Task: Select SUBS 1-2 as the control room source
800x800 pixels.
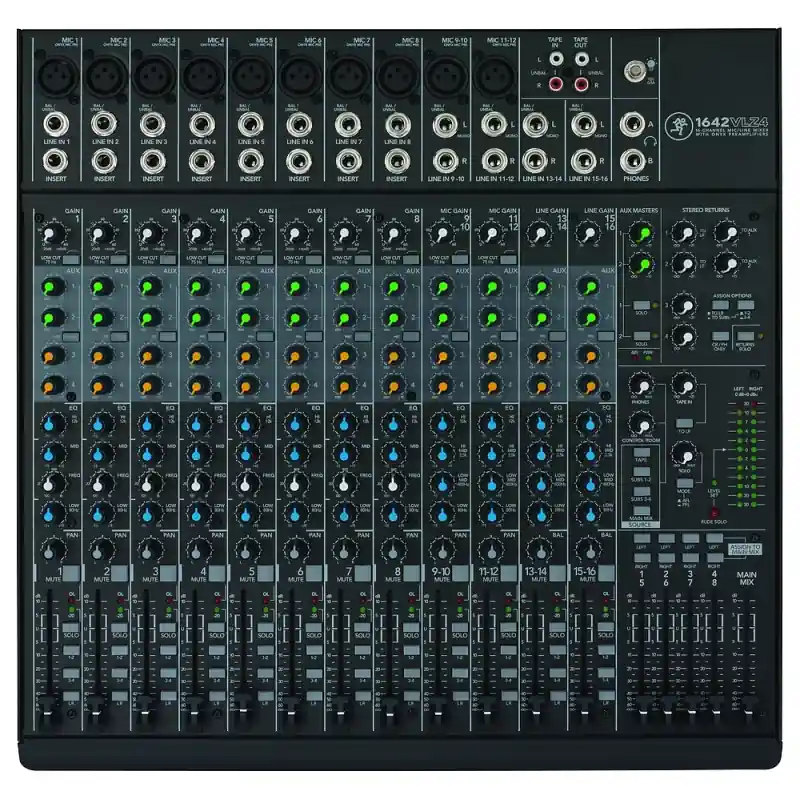Action: coord(641,472)
